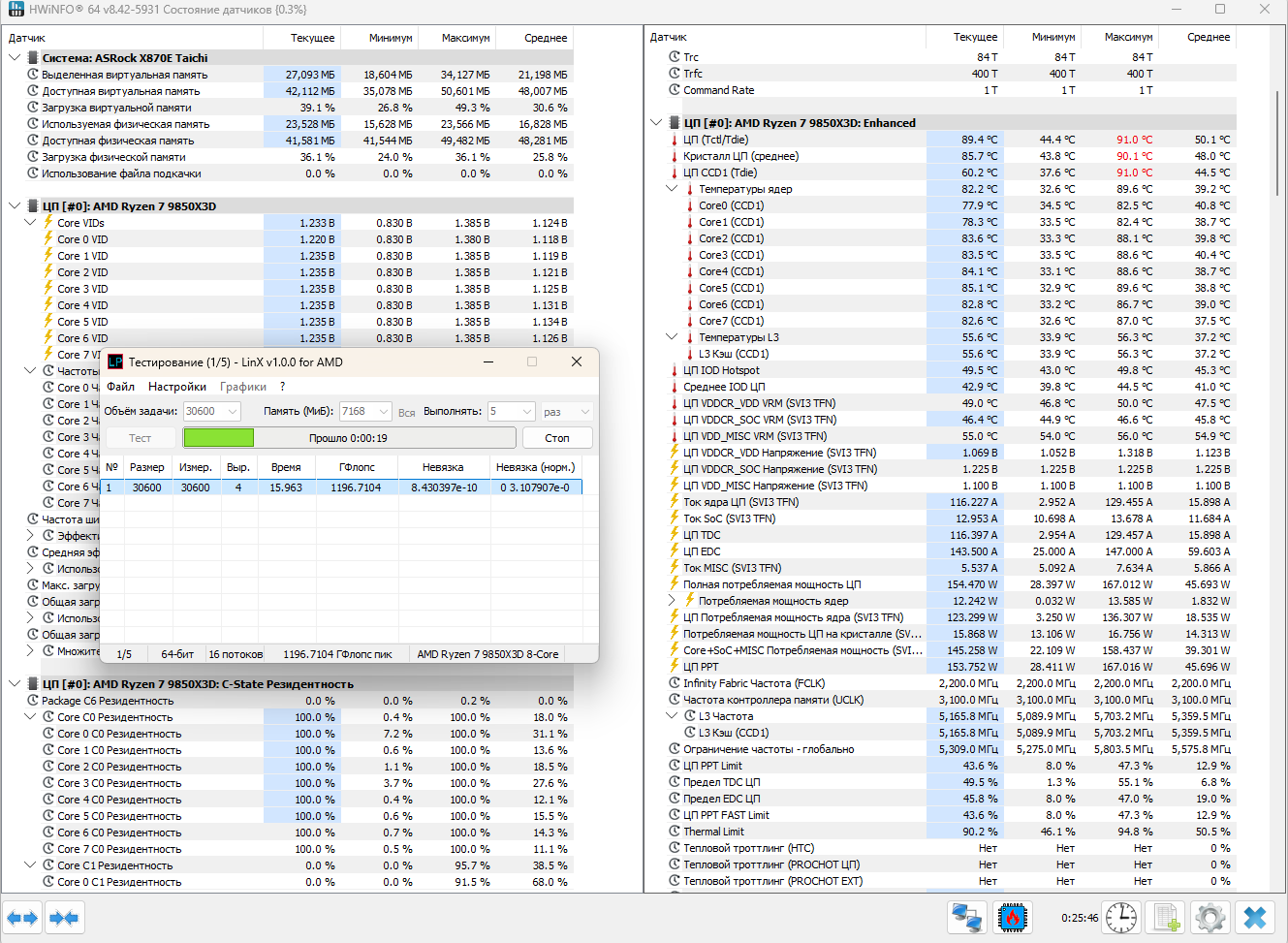Click the '16 потоков' status bar entry

pos(236,654)
